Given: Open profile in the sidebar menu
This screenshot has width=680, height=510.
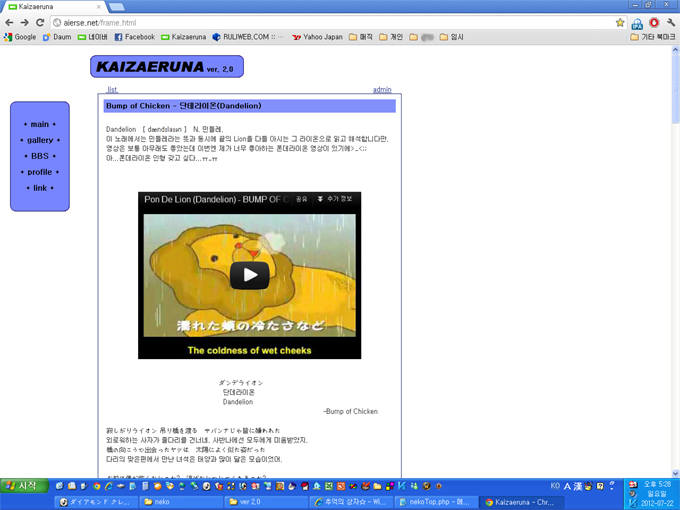Looking at the screenshot, I should [x=39, y=172].
